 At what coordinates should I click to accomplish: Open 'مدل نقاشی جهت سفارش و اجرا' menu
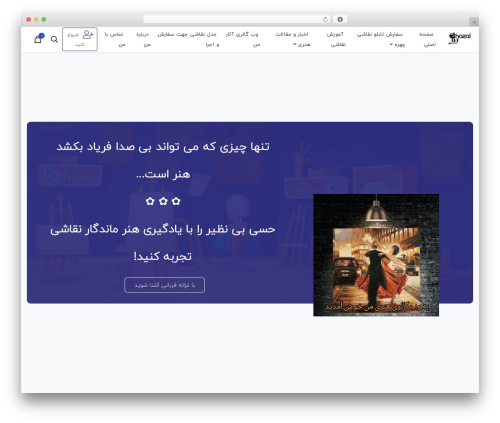[187, 39]
